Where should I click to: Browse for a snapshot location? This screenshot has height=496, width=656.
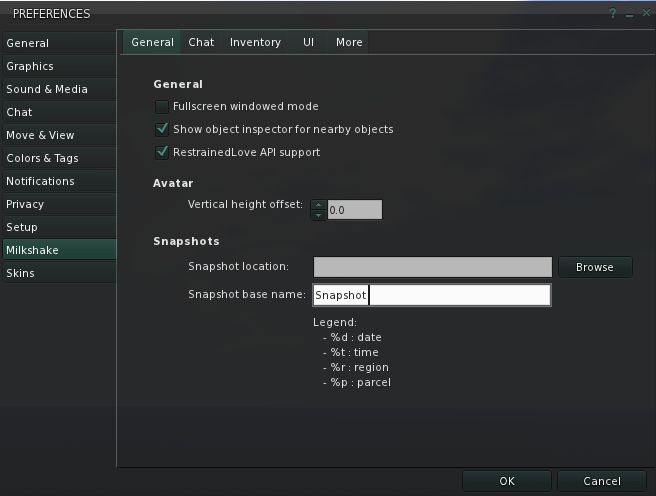594,267
